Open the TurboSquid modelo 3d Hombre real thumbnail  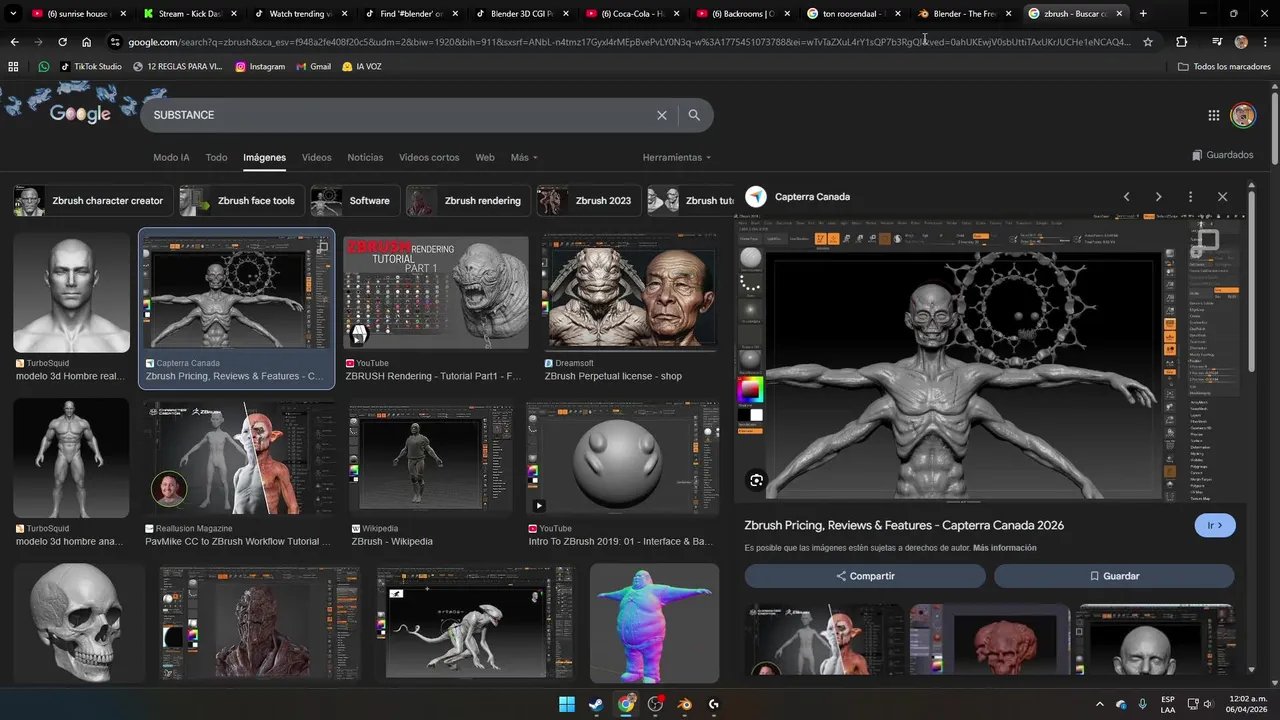[71, 293]
